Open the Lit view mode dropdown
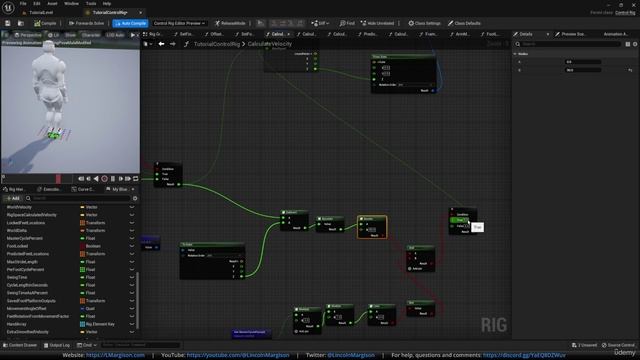640x360 pixels. pos(53,35)
